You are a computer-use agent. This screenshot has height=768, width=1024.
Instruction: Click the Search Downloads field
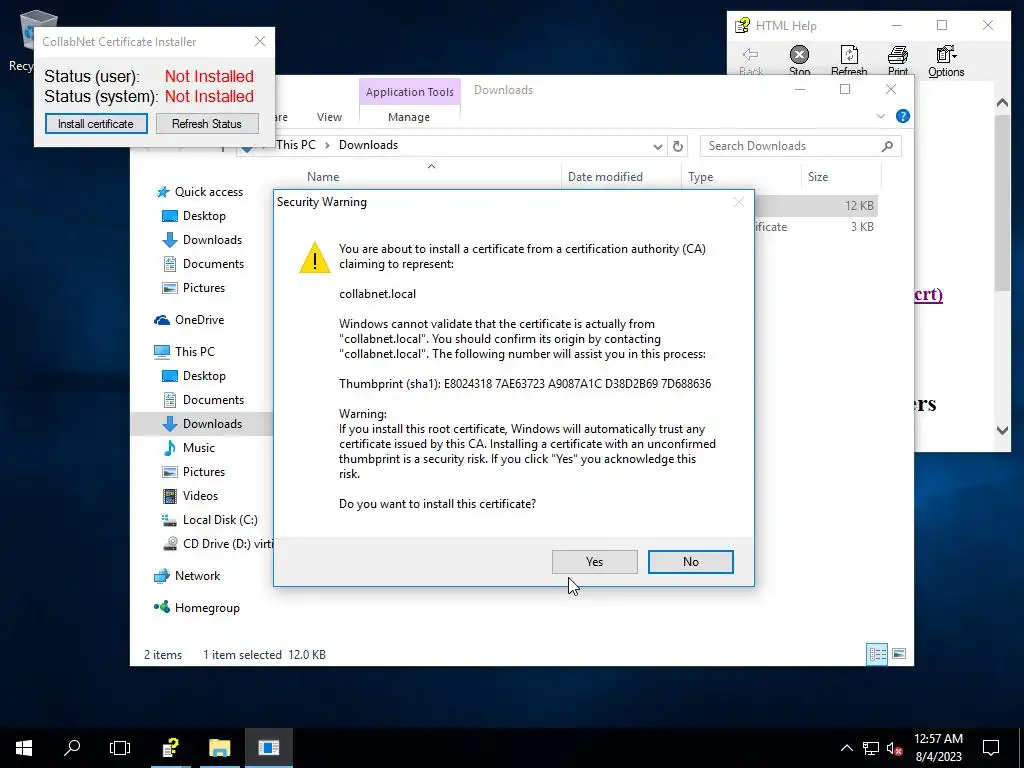(x=801, y=146)
